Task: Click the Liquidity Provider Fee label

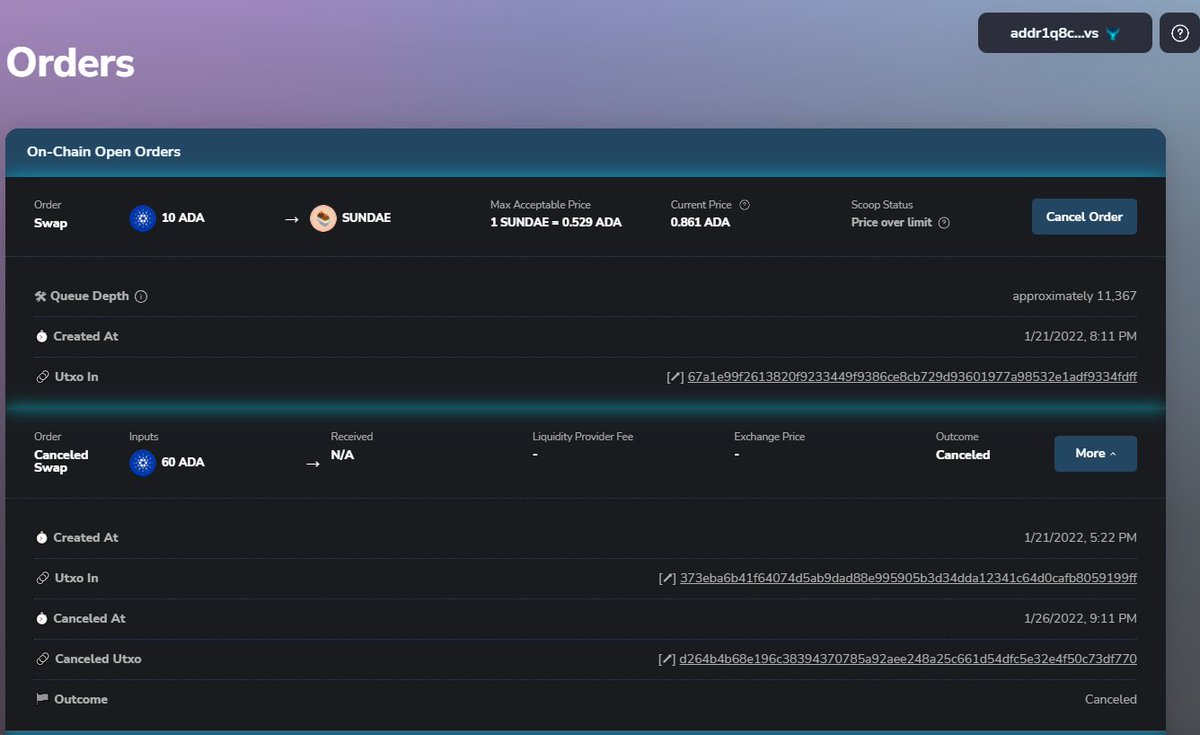Action: [x=583, y=437]
